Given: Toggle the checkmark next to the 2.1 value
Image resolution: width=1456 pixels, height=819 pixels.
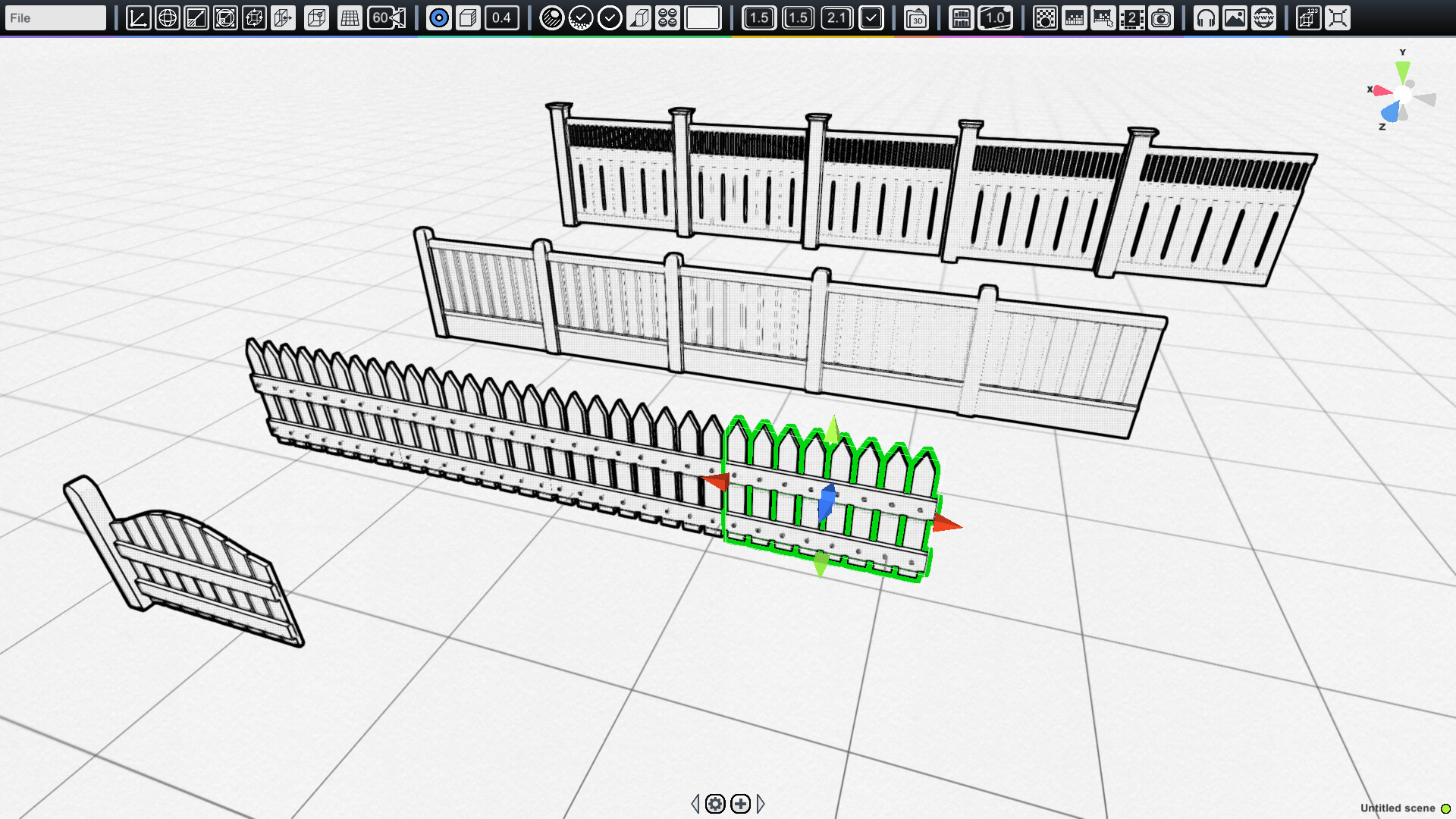Looking at the screenshot, I should pyautogui.click(x=870, y=17).
